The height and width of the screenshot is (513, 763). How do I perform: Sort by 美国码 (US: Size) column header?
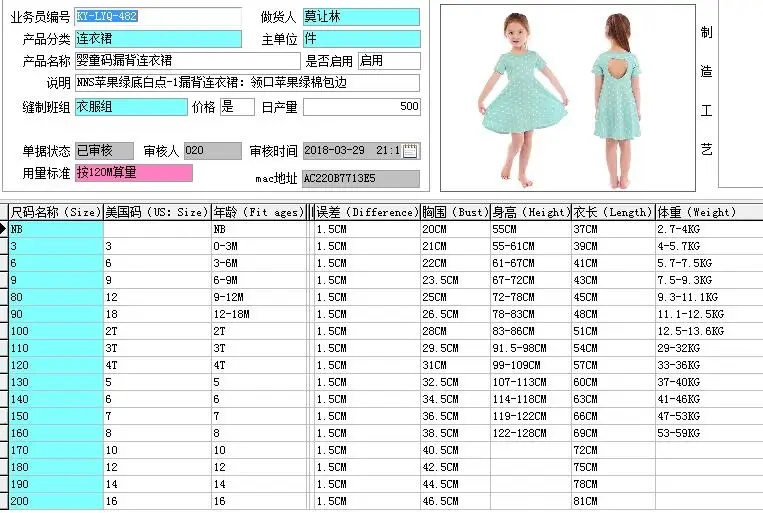click(x=157, y=212)
